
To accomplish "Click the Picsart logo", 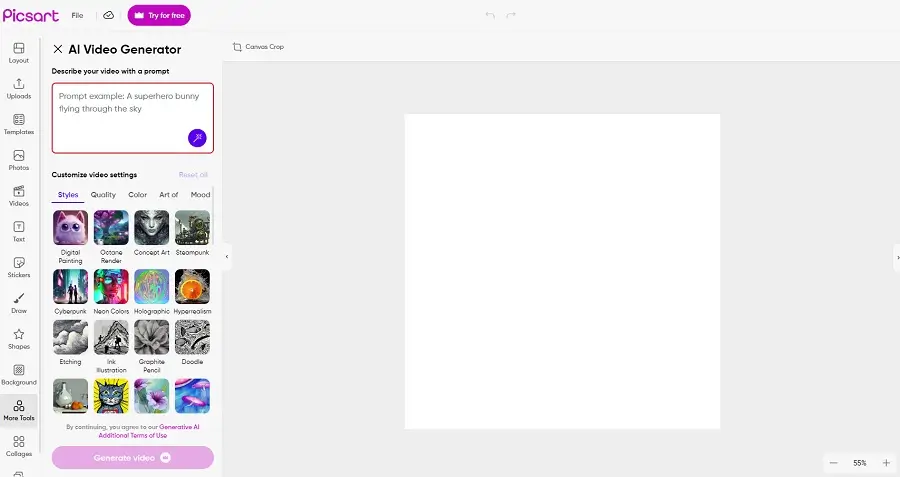I will click(x=31, y=15).
